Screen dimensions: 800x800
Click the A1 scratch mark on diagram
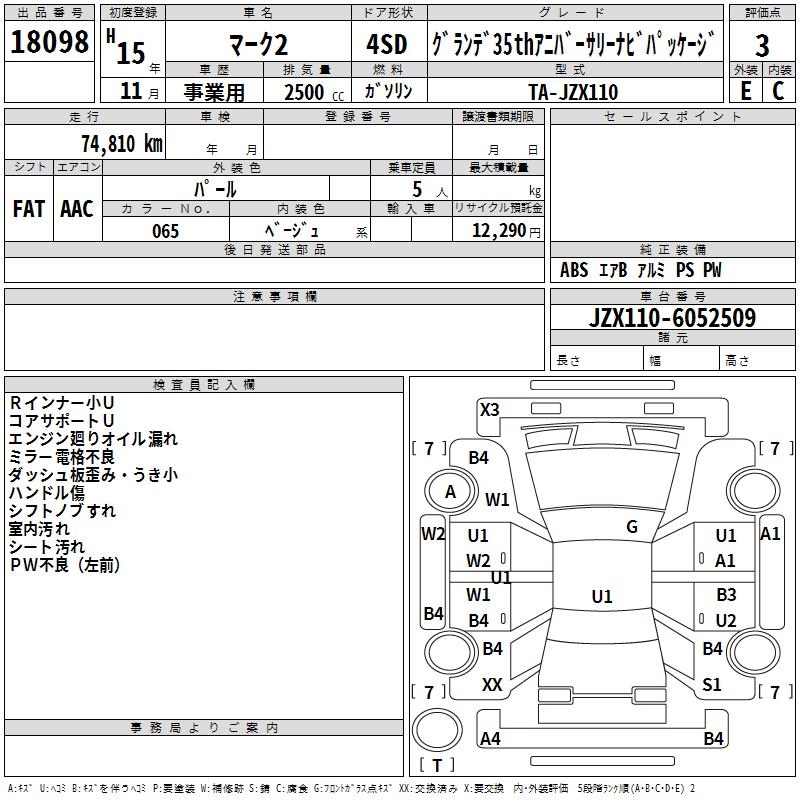tap(725, 561)
